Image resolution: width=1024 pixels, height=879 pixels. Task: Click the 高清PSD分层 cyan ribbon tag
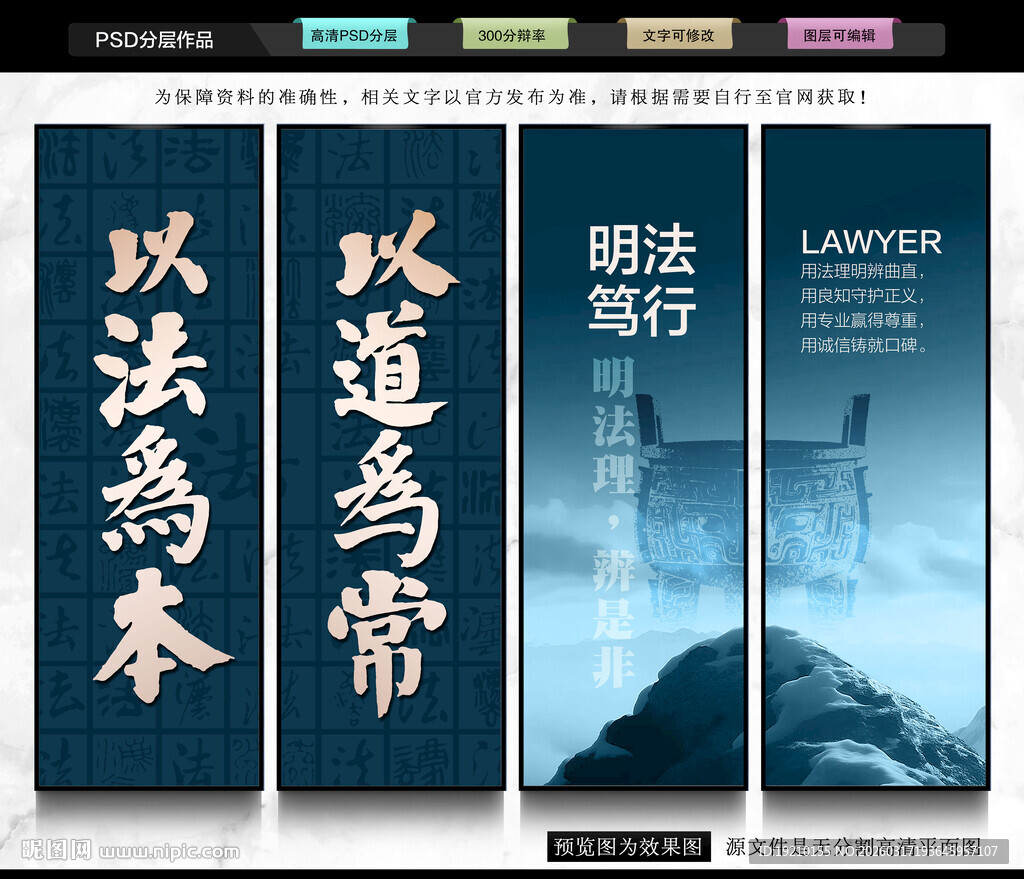(355, 33)
